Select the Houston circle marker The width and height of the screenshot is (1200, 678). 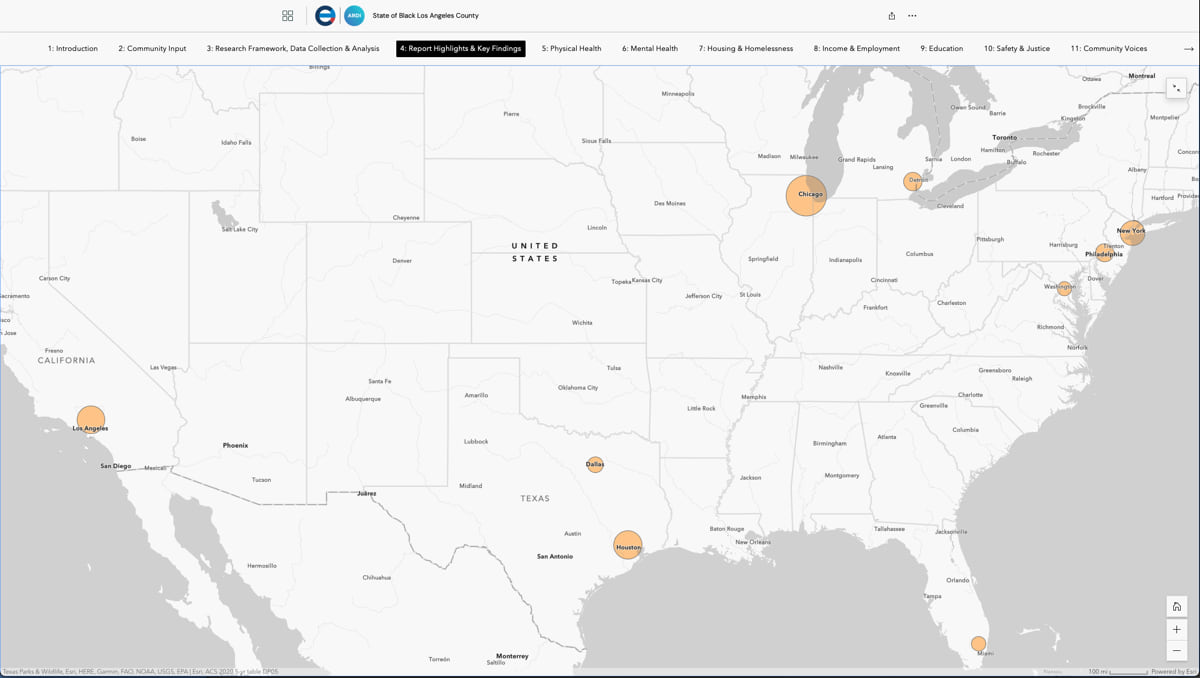tap(628, 545)
